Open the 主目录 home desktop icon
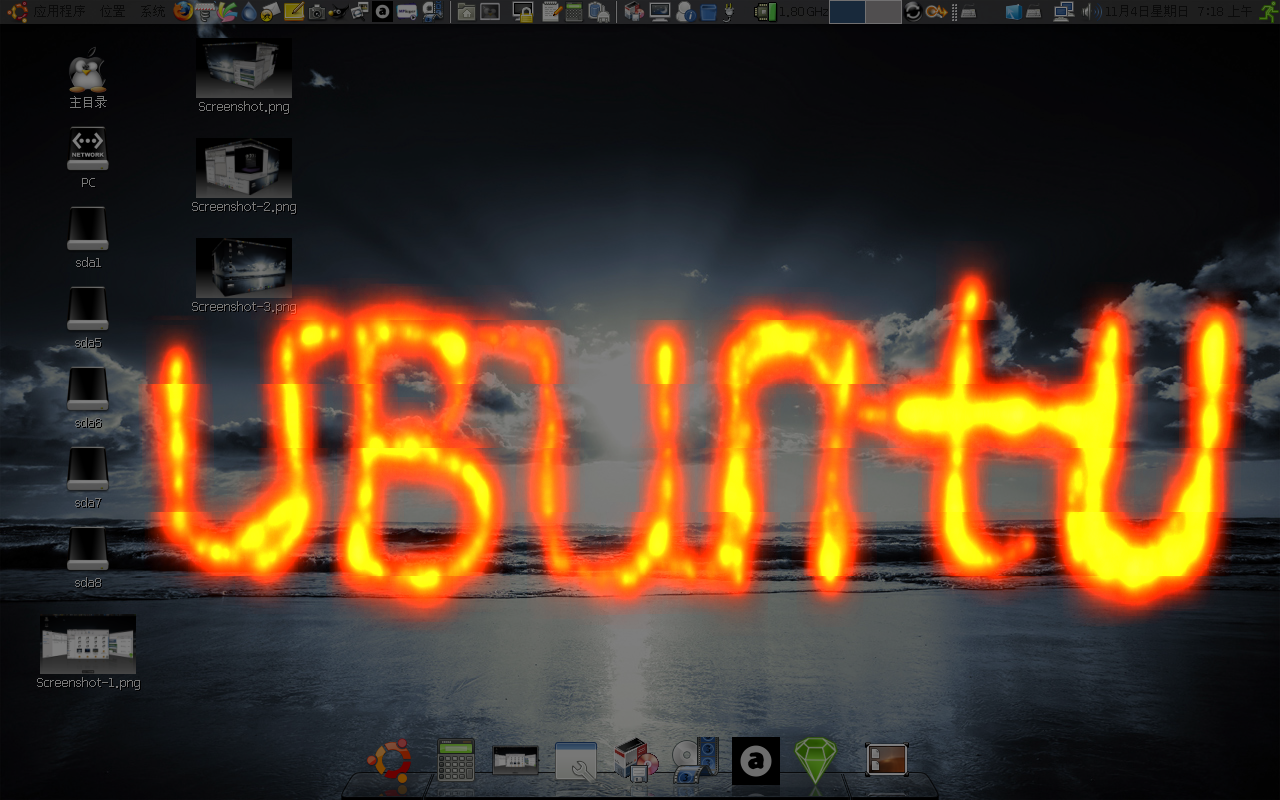This screenshot has height=800, width=1280. click(x=88, y=78)
